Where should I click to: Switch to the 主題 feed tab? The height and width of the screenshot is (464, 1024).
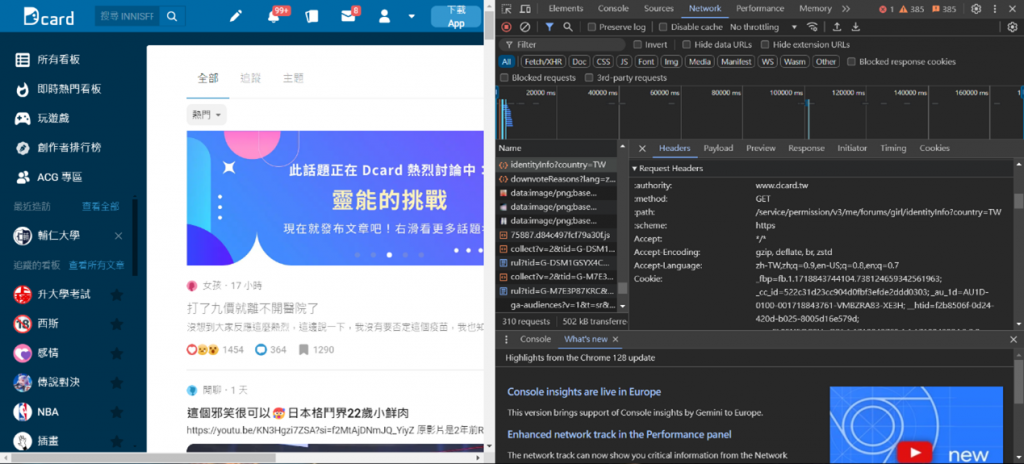(293, 78)
